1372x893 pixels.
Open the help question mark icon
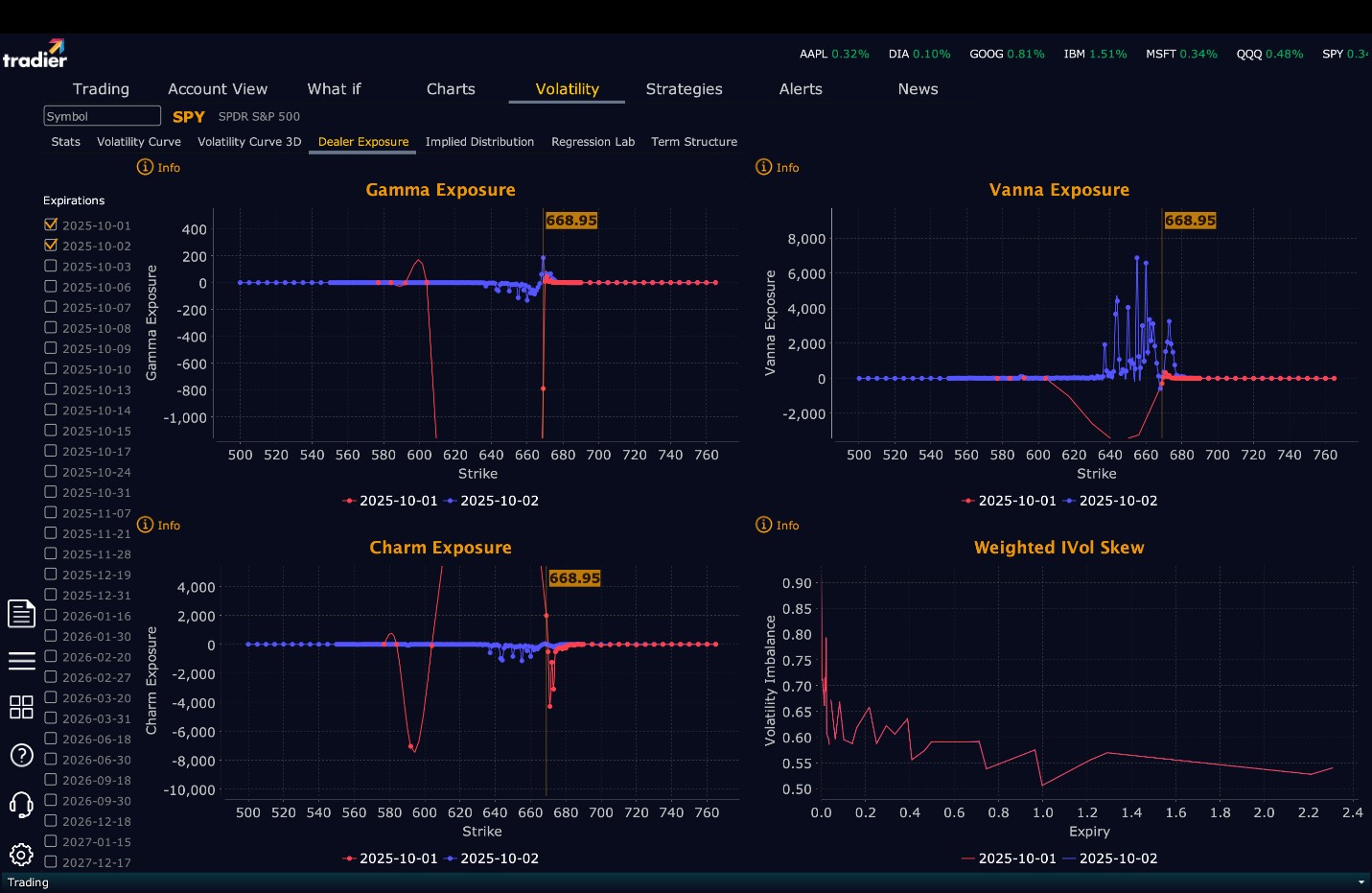(x=21, y=755)
